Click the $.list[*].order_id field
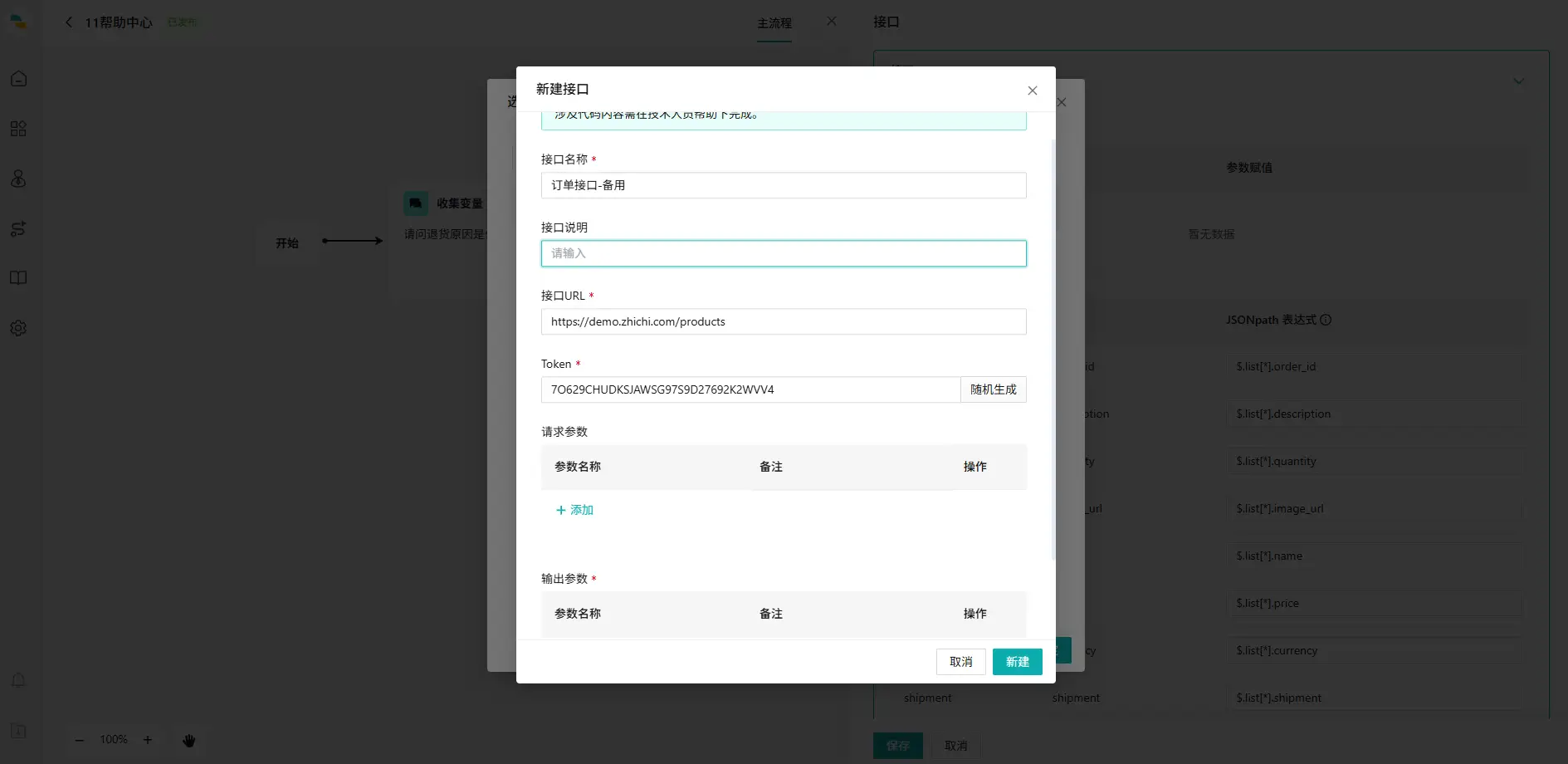1568x764 pixels. click(1375, 366)
